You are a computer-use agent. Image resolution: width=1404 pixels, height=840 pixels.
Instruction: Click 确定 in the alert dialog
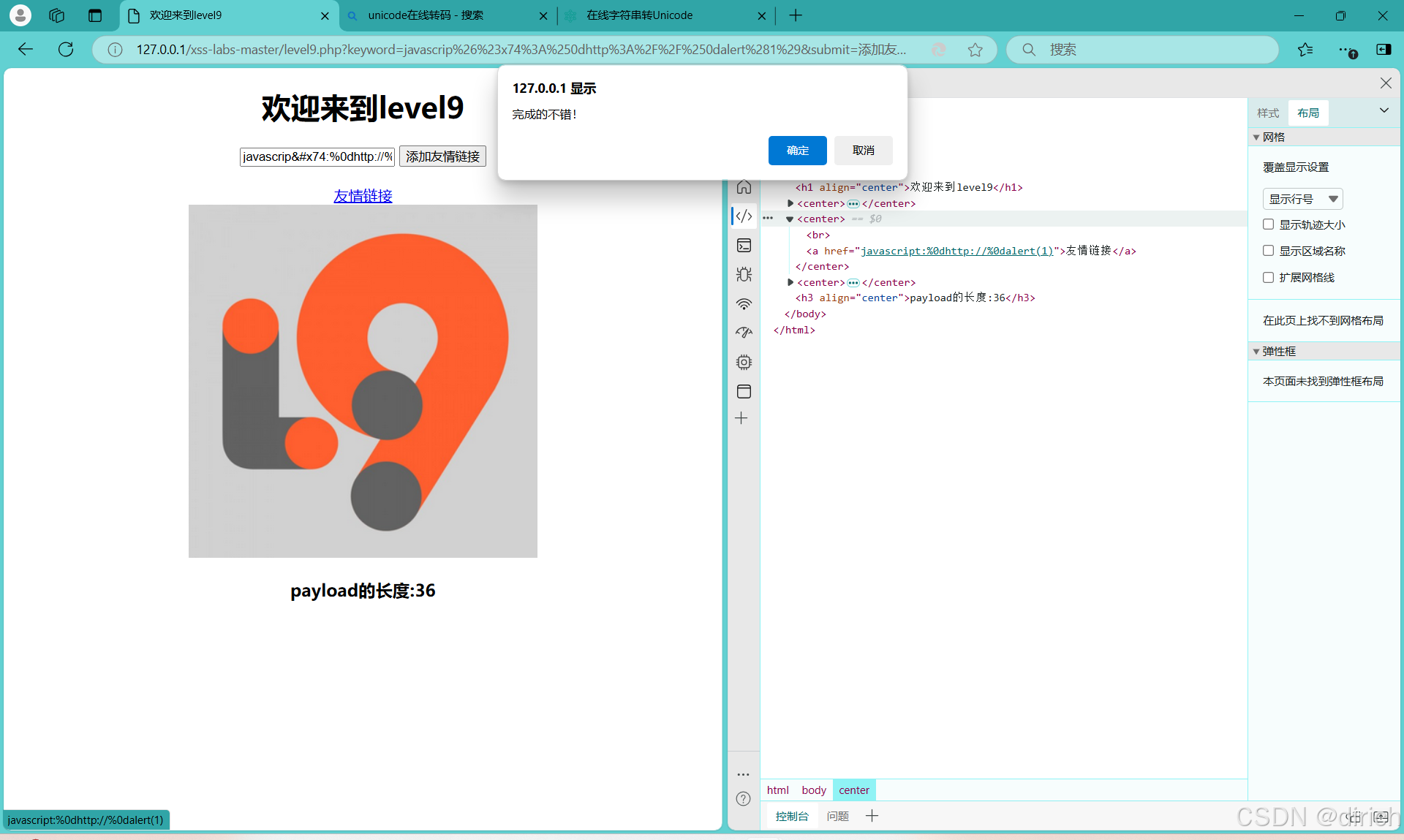click(797, 151)
